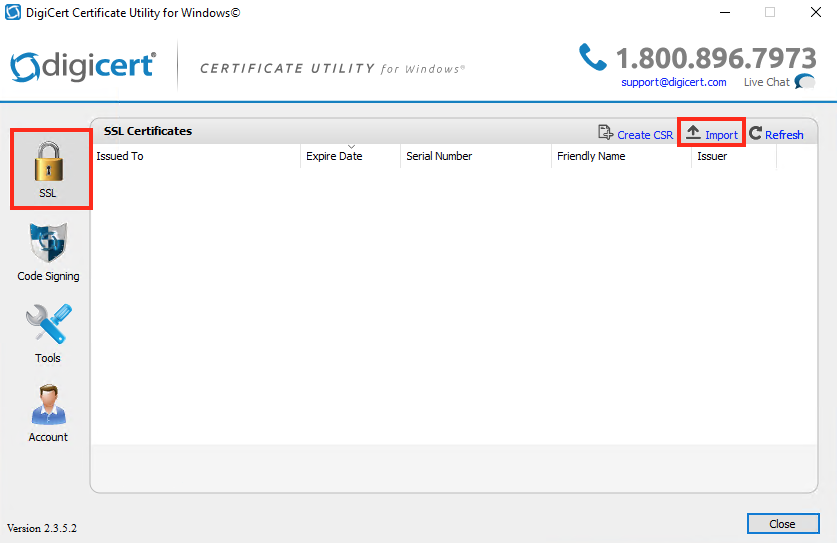Sort by Serial Number column header
The width and height of the screenshot is (837, 543).
click(439, 156)
